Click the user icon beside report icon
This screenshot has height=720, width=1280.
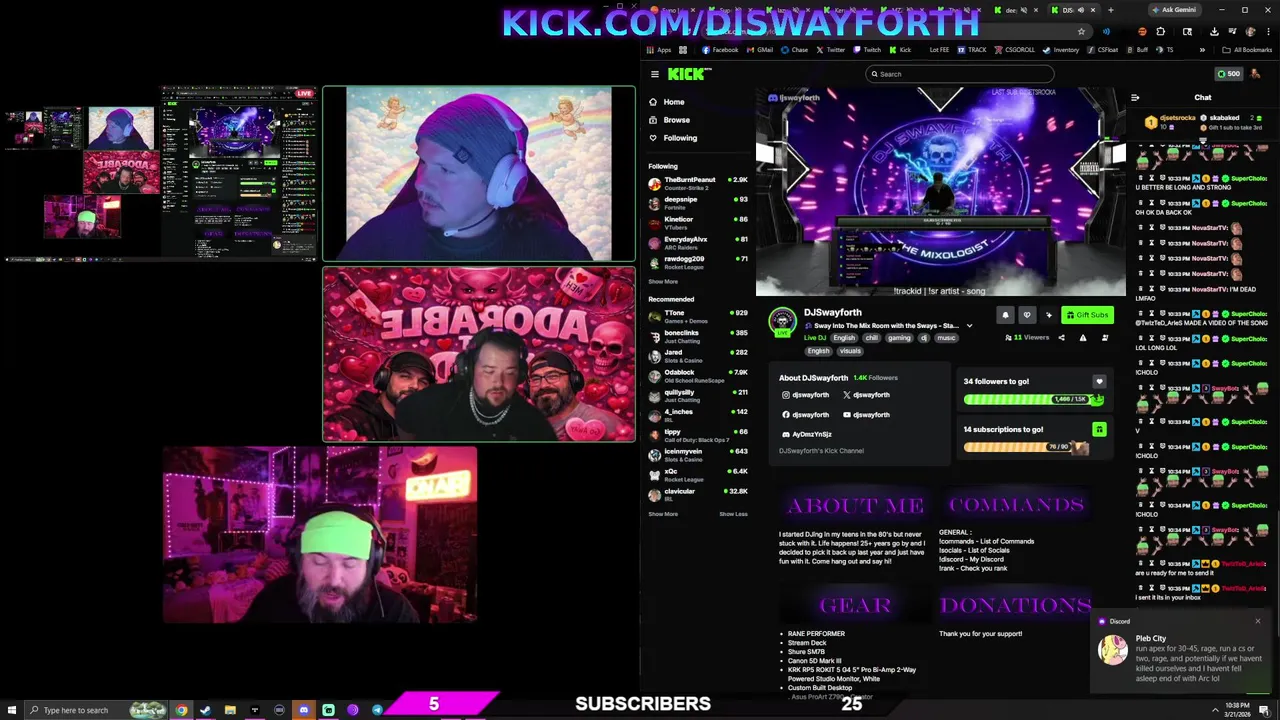(1105, 338)
